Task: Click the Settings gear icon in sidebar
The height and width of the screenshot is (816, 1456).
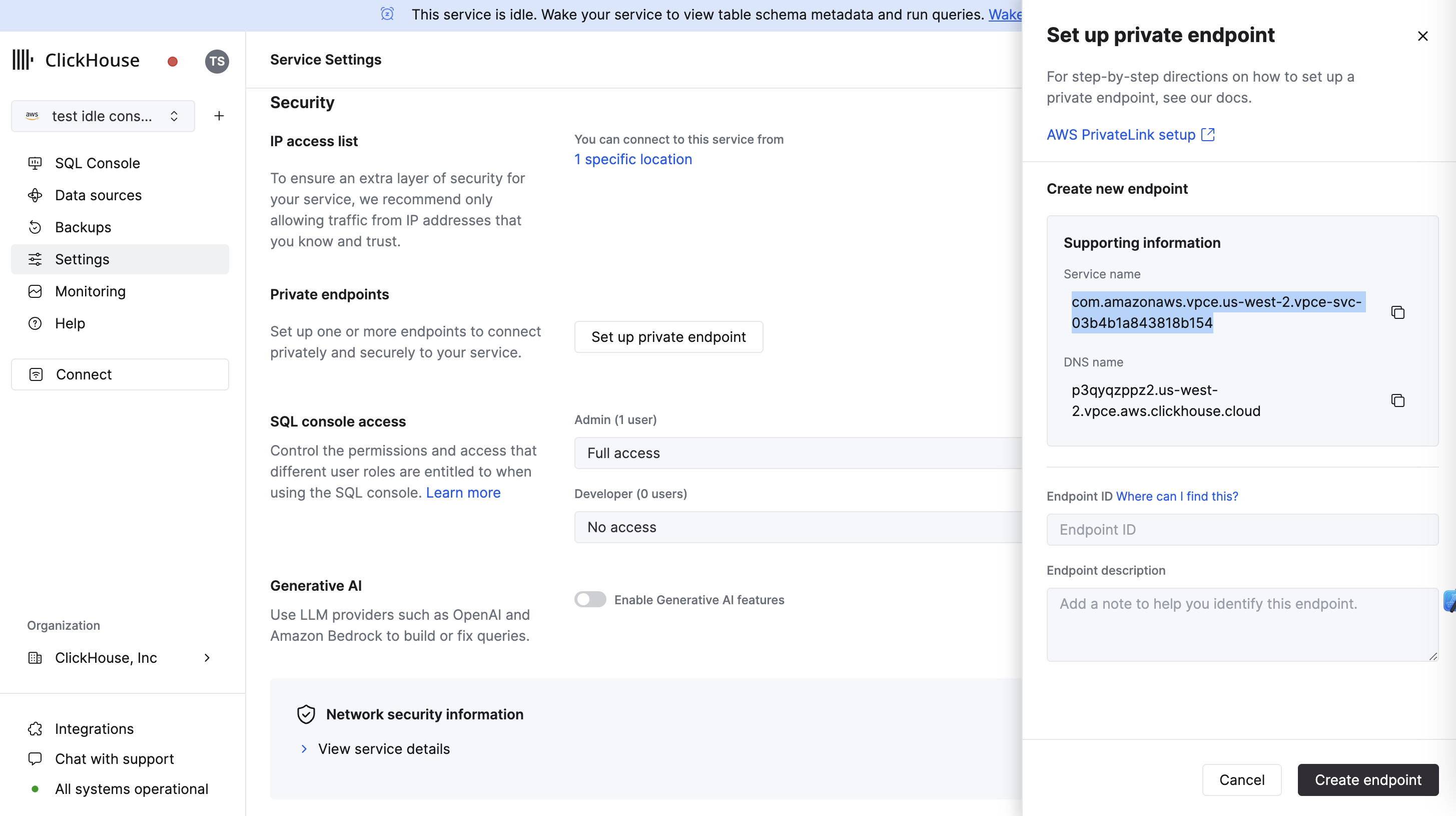Action: [x=35, y=259]
